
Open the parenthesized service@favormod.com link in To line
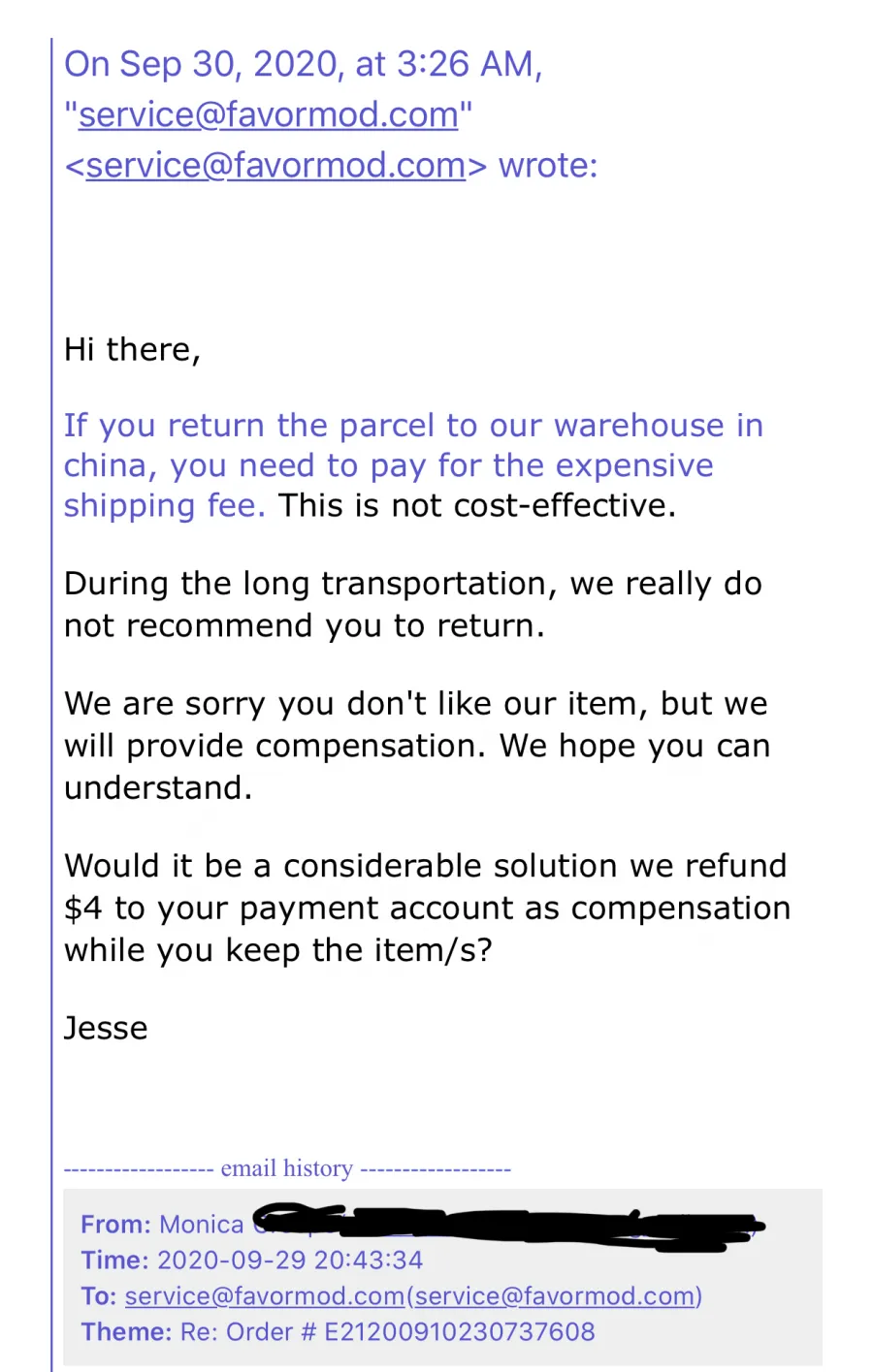554,1296
